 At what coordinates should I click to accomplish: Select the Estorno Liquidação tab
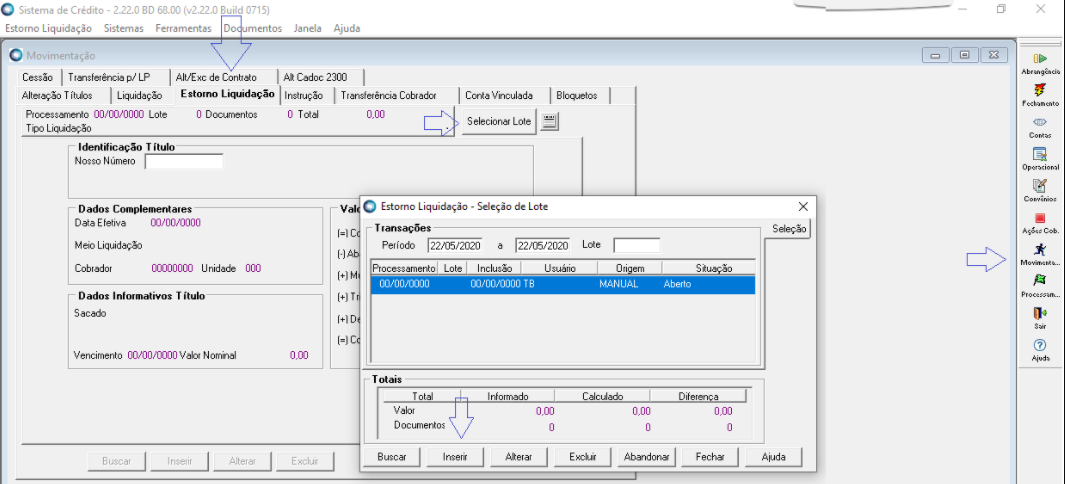pos(228,94)
